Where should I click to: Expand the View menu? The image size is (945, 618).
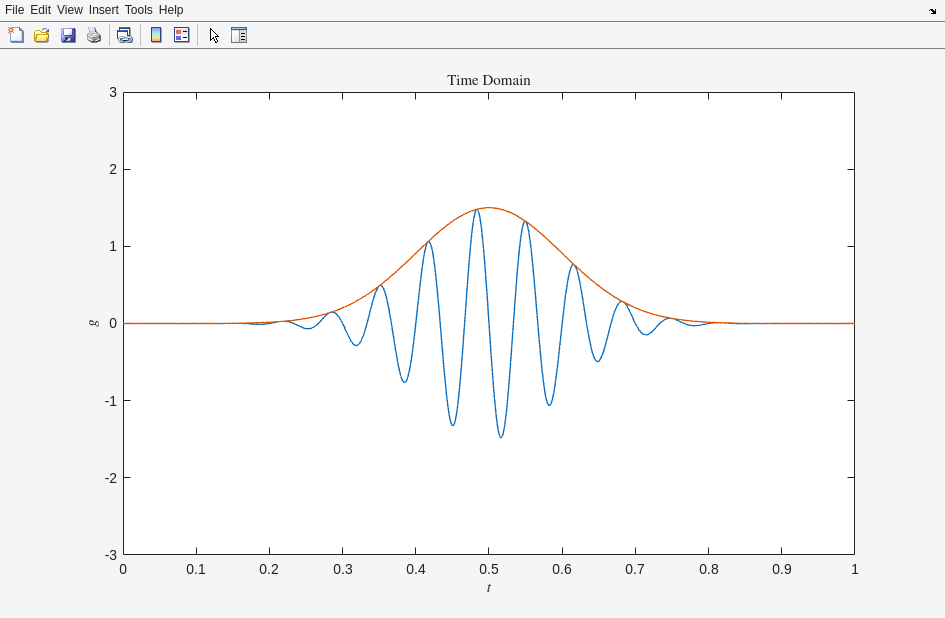coord(70,10)
